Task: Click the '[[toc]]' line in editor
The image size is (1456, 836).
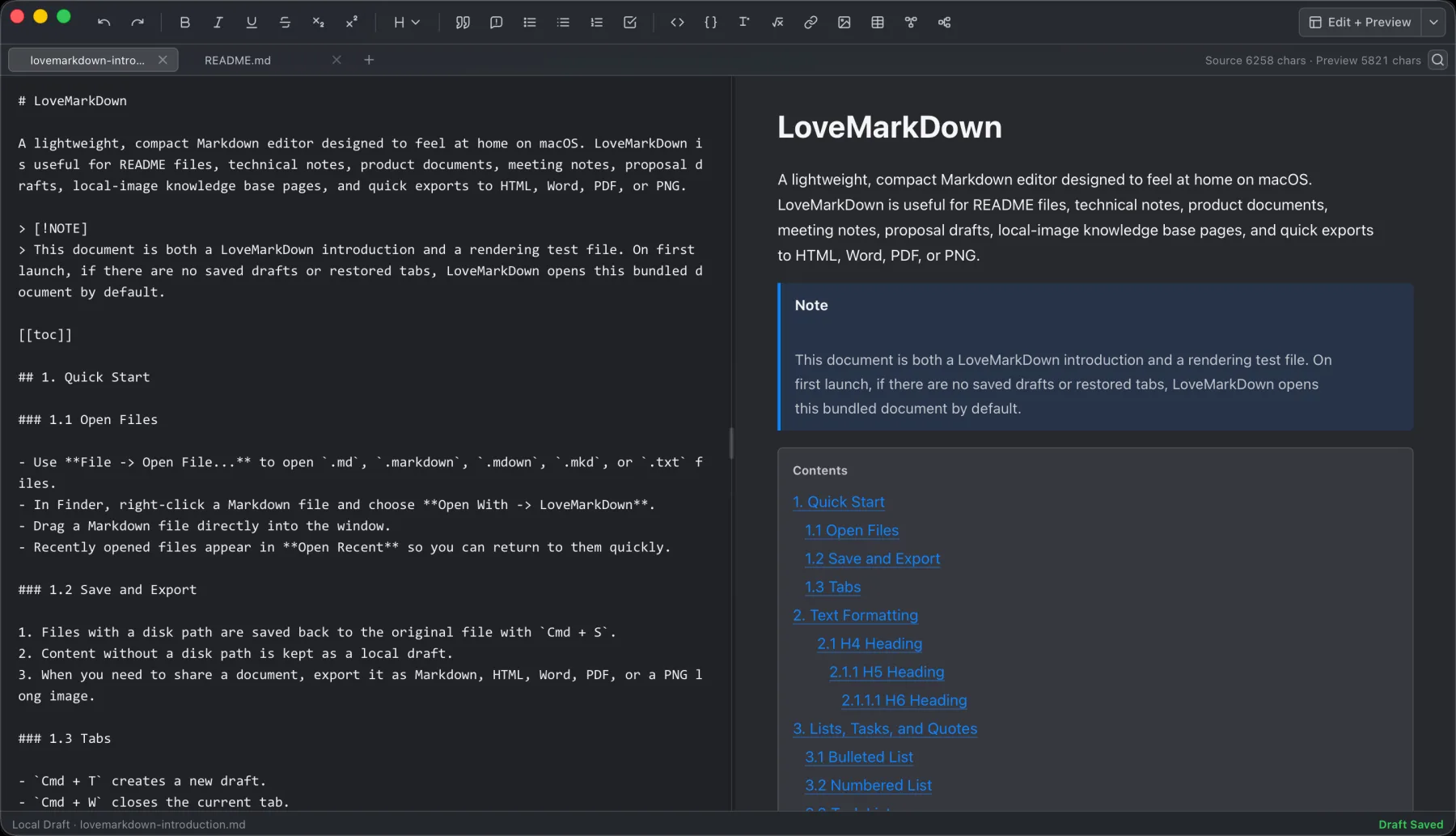Action: pos(45,335)
